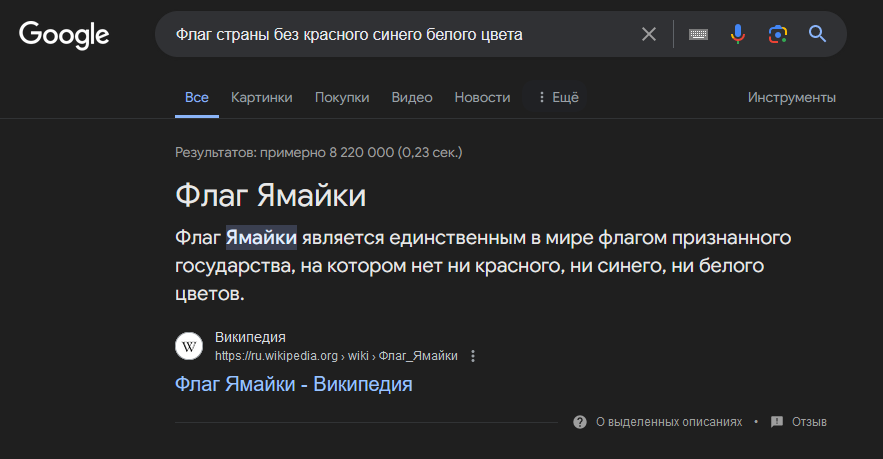The image size is (883, 459).
Task: Click the Отзыв feedback link
Action: [x=809, y=422]
